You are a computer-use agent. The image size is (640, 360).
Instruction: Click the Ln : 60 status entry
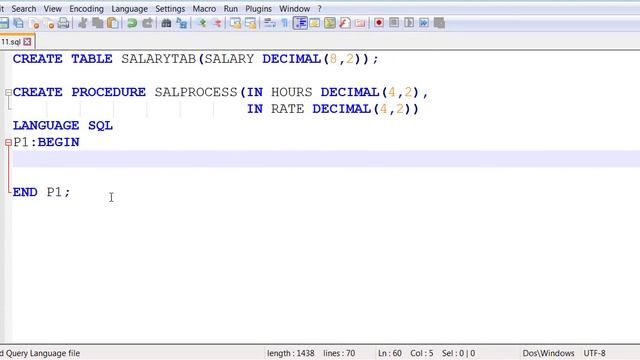pyautogui.click(x=390, y=353)
